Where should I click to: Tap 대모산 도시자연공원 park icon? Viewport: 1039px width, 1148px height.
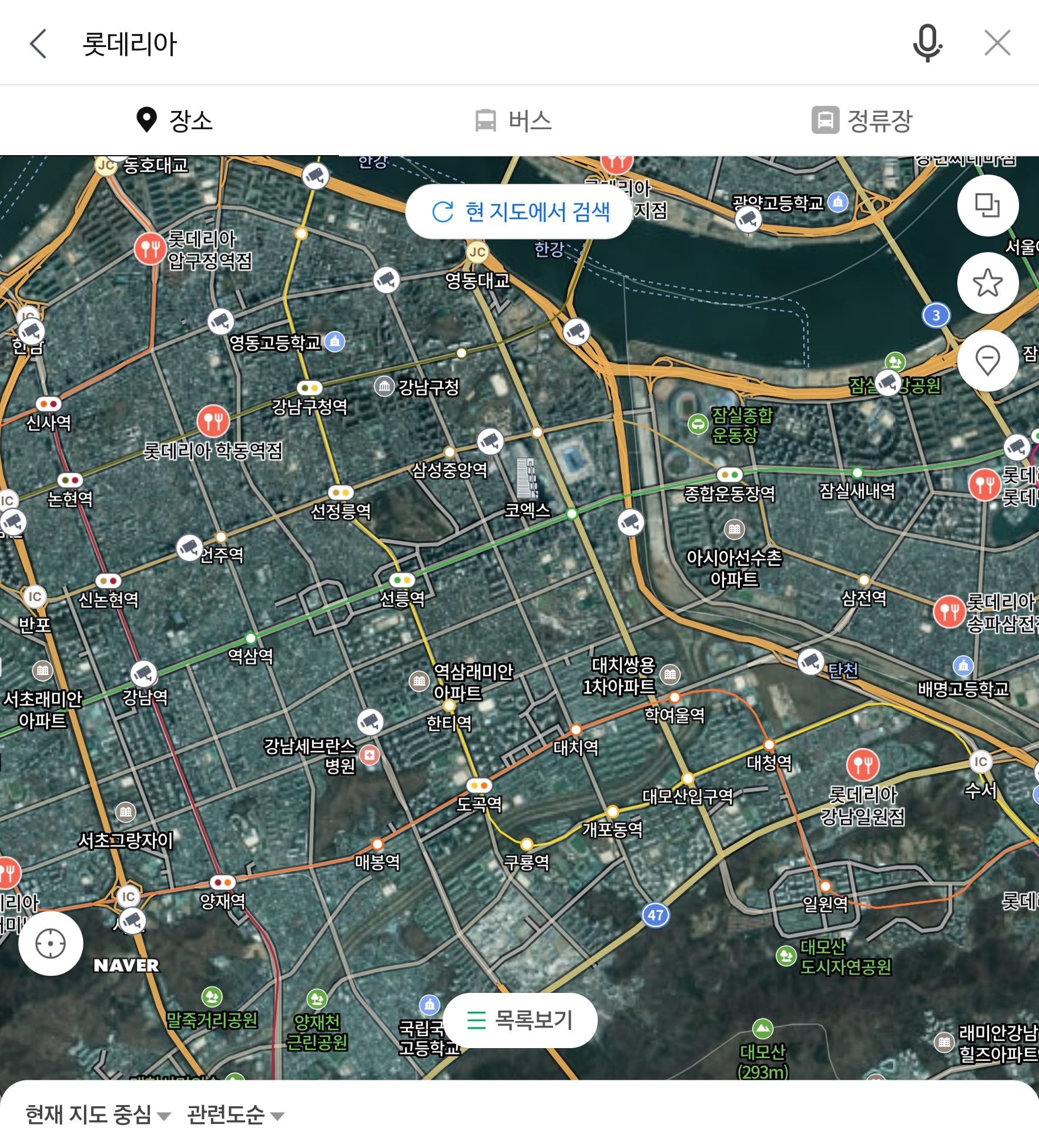click(x=786, y=956)
